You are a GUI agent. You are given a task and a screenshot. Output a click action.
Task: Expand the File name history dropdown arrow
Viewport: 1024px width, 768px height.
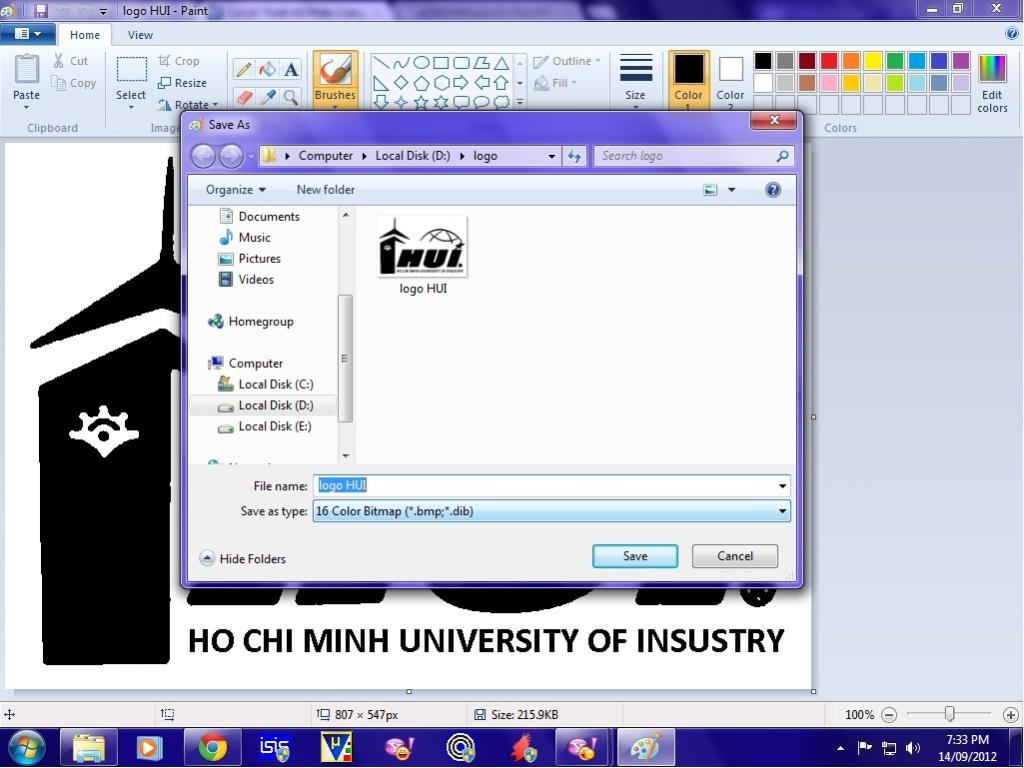click(782, 486)
